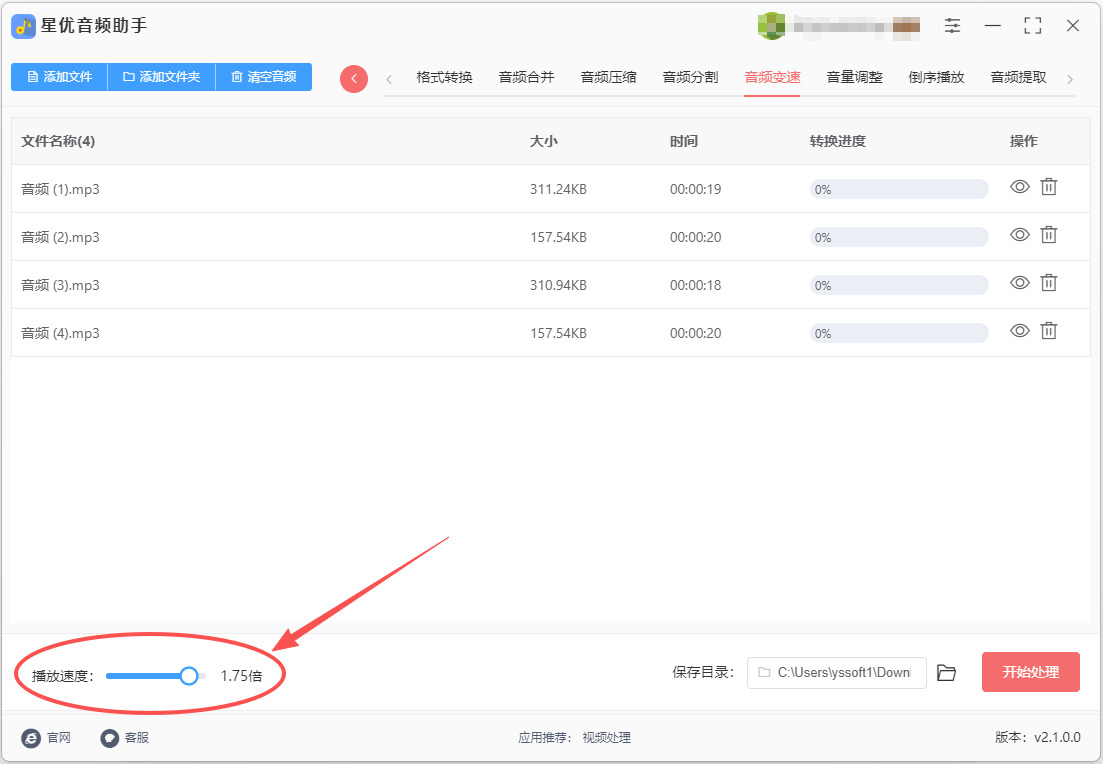Go to the 倒序播放 tab
Viewport: 1103px width, 764px height.
tap(936, 77)
